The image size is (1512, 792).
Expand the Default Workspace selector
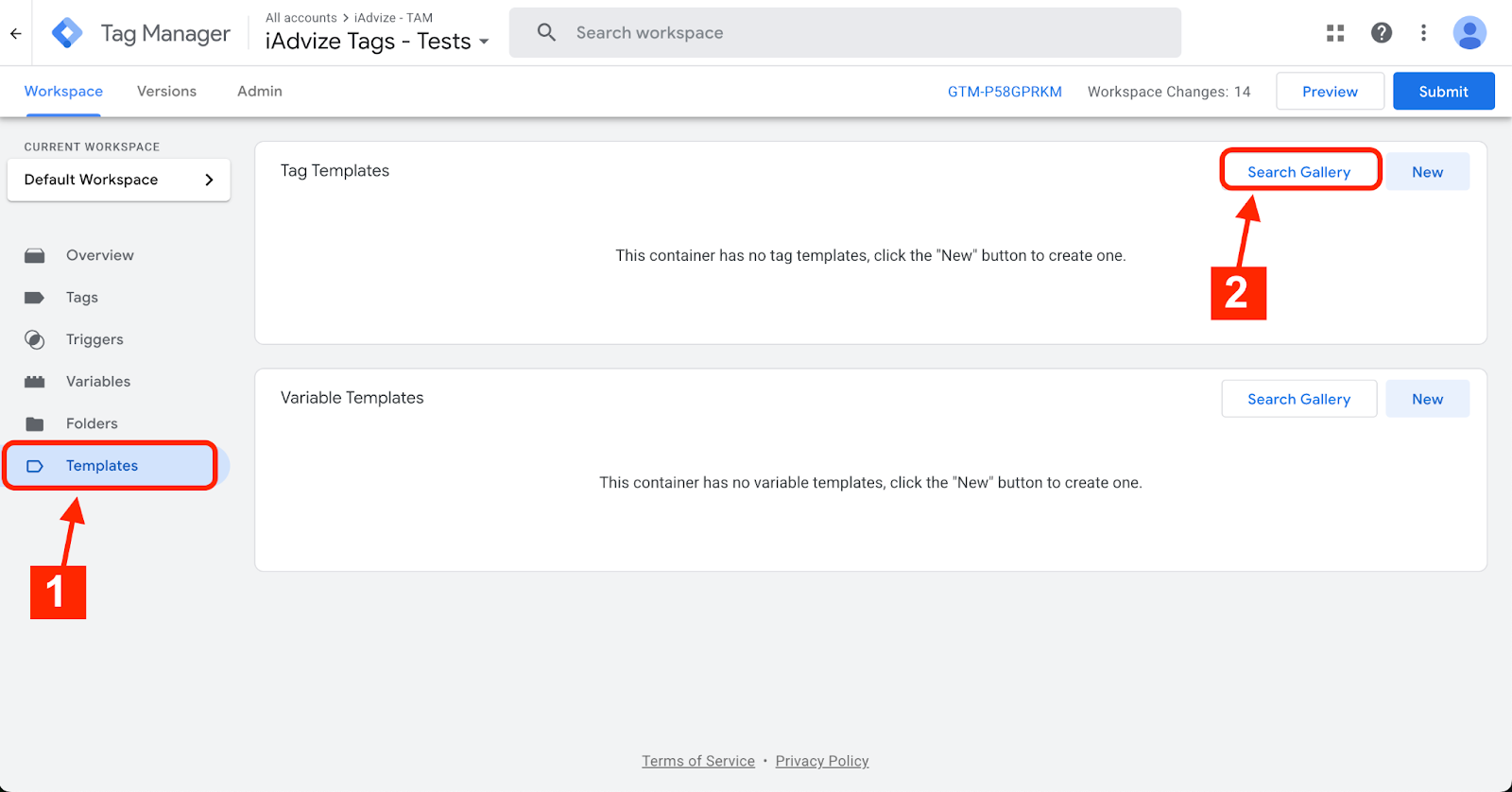click(118, 180)
